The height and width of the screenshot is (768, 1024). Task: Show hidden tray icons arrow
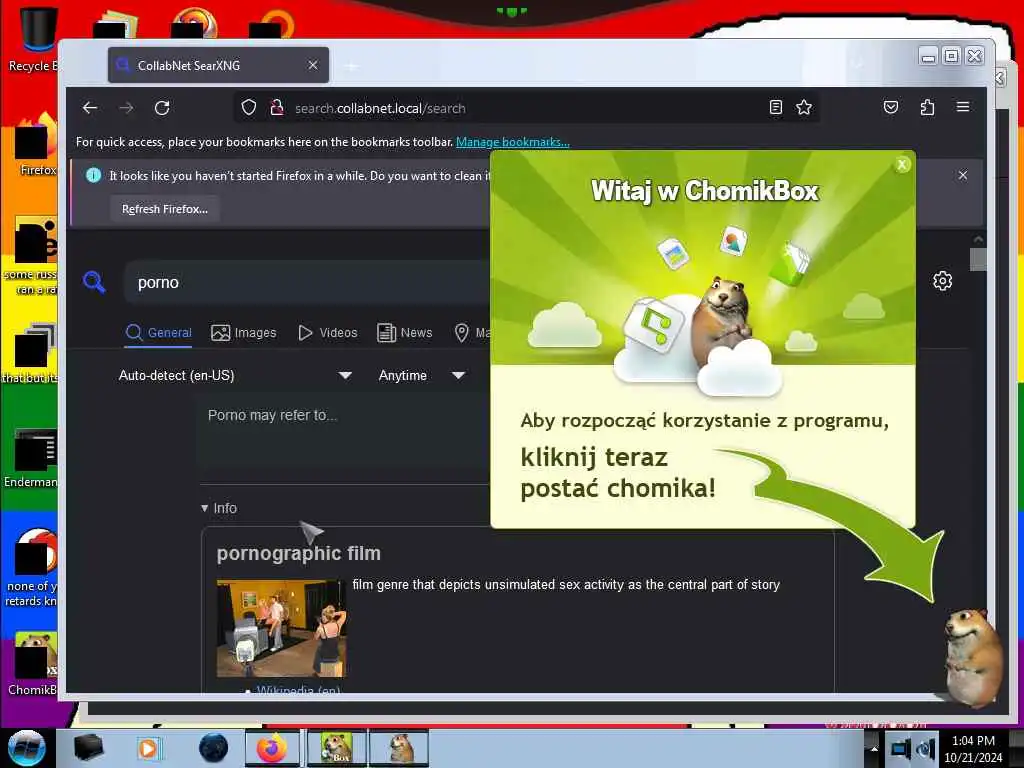(x=873, y=749)
